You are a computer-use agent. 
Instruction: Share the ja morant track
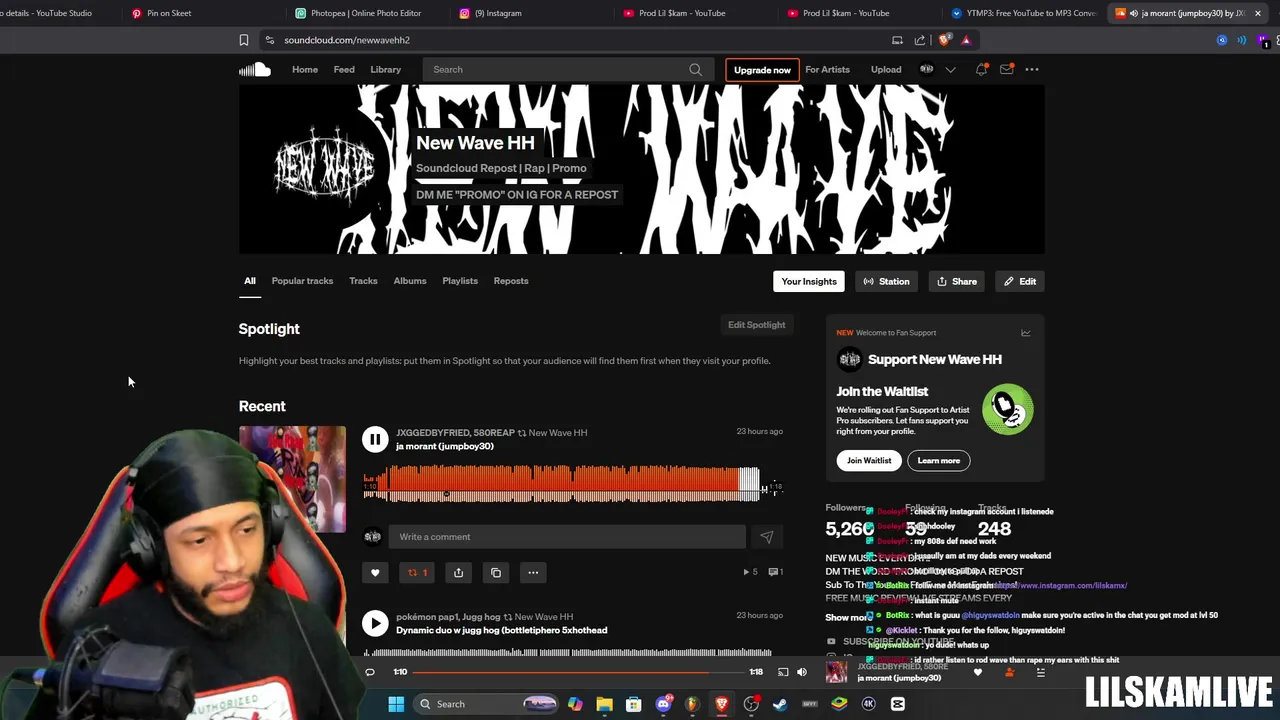pos(458,573)
